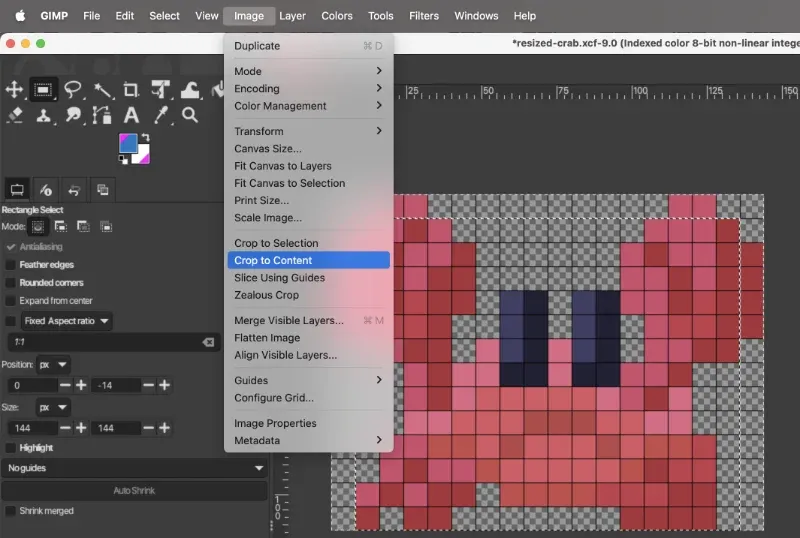Screen dimensions: 800x538
Task: Choose Canvas Size...
Action: (308, 149)
